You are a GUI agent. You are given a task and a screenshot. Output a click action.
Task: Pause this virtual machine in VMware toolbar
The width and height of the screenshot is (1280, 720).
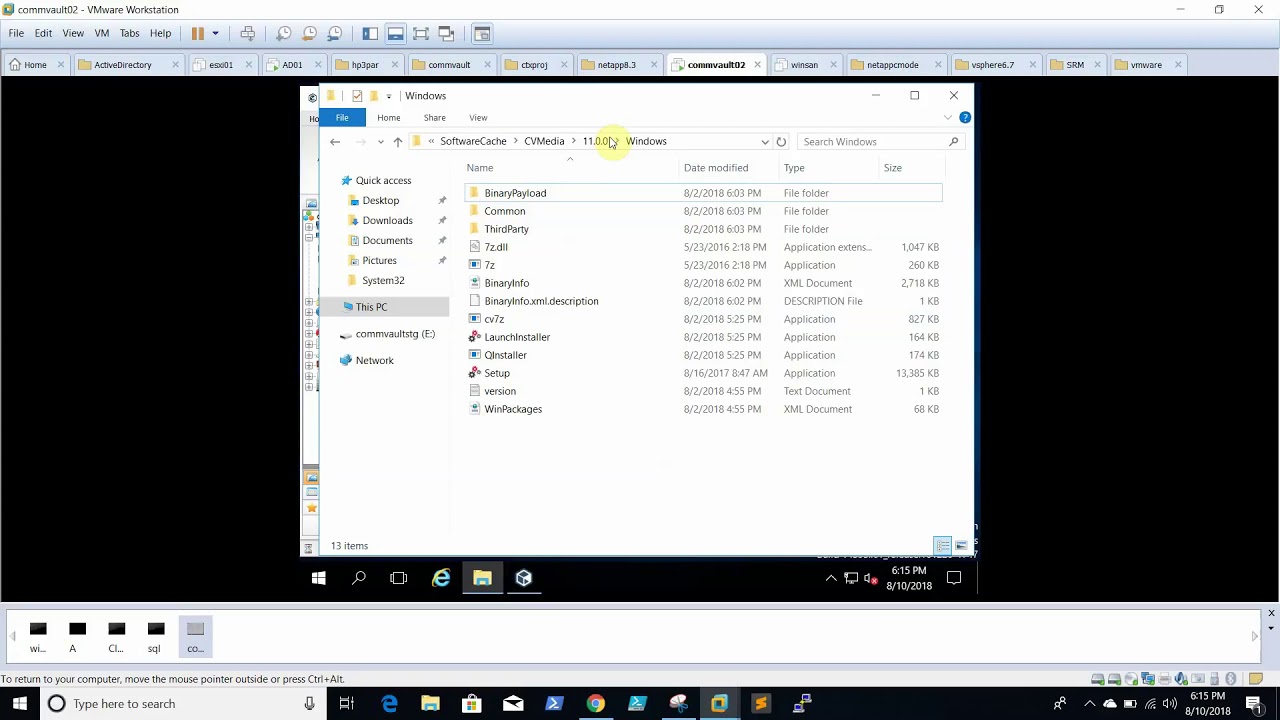[x=198, y=33]
